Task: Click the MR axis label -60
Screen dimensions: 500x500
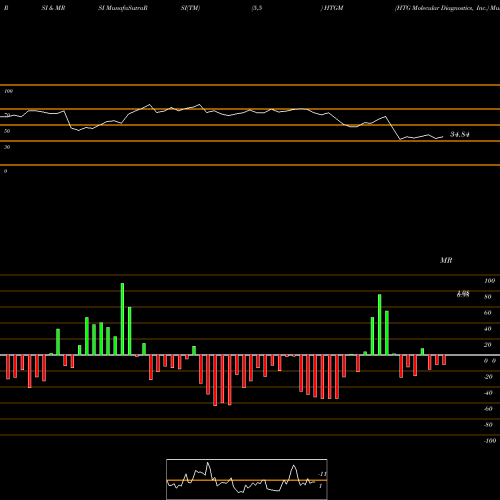Action: pos(488,409)
